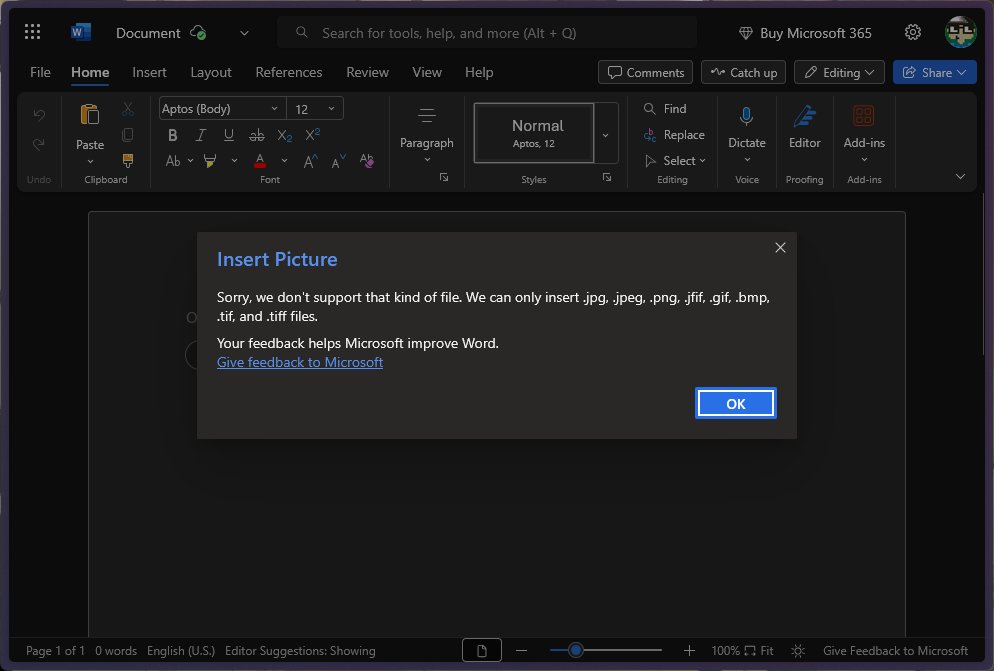Follow Give feedback to Microsoft link
This screenshot has height=671, width=994.
click(300, 362)
